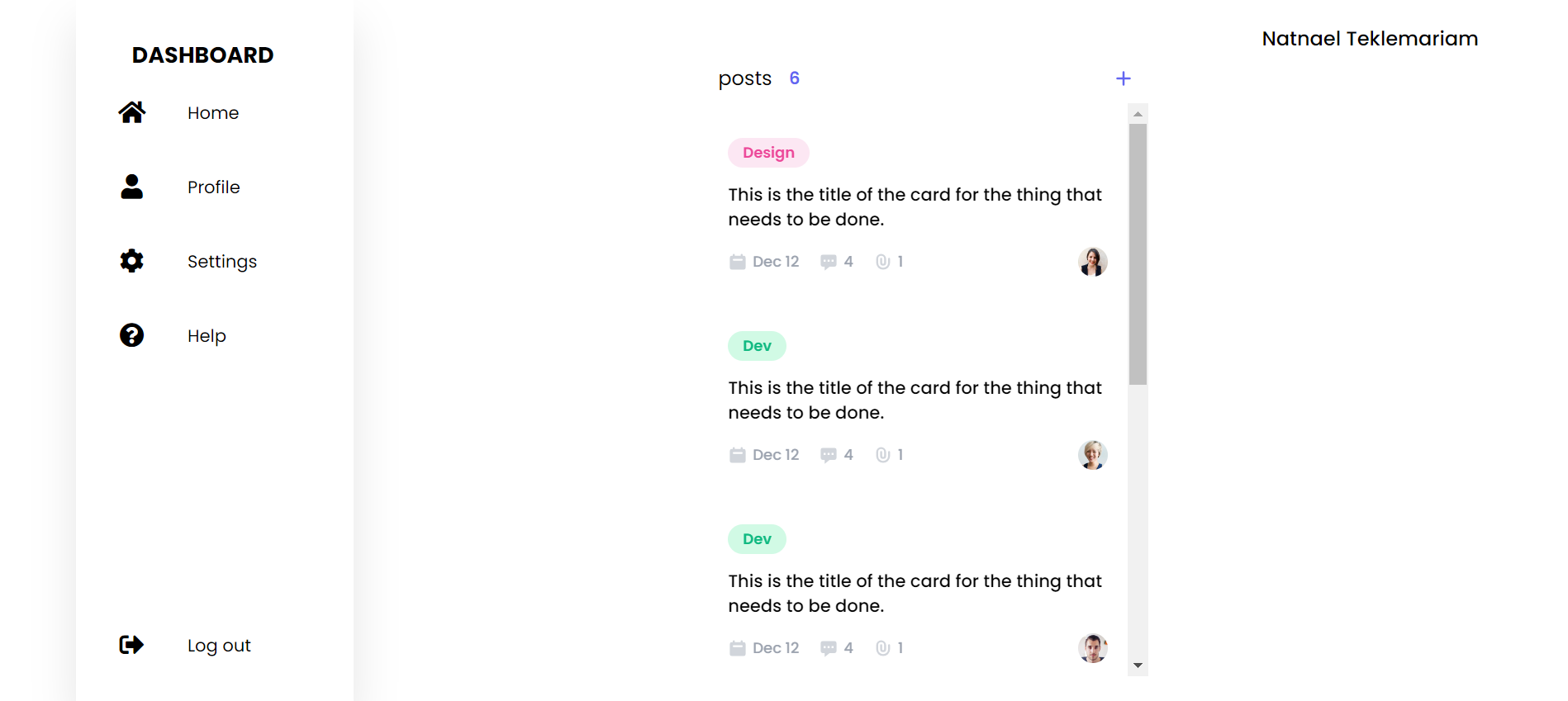
Task: Click the avatar on the Design card
Action: pyautogui.click(x=1092, y=262)
